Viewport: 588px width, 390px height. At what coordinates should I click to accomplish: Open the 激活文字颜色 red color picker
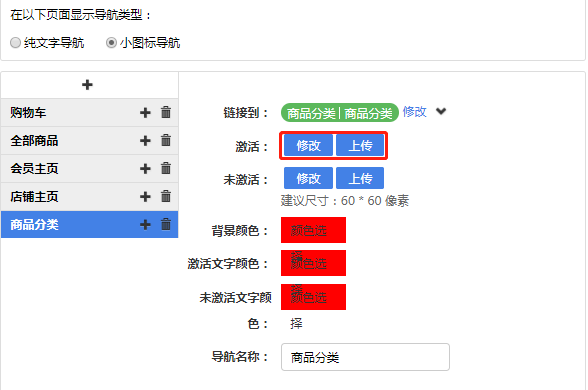pyautogui.click(x=314, y=263)
